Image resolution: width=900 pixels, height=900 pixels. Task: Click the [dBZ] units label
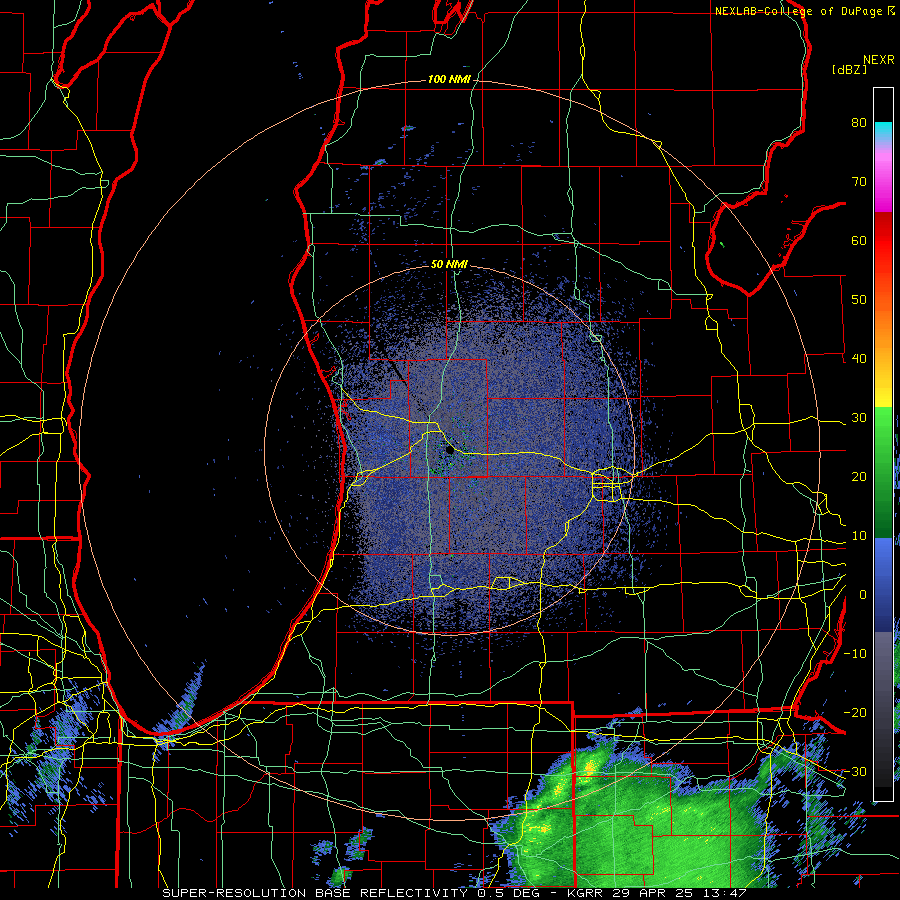(849, 70)
